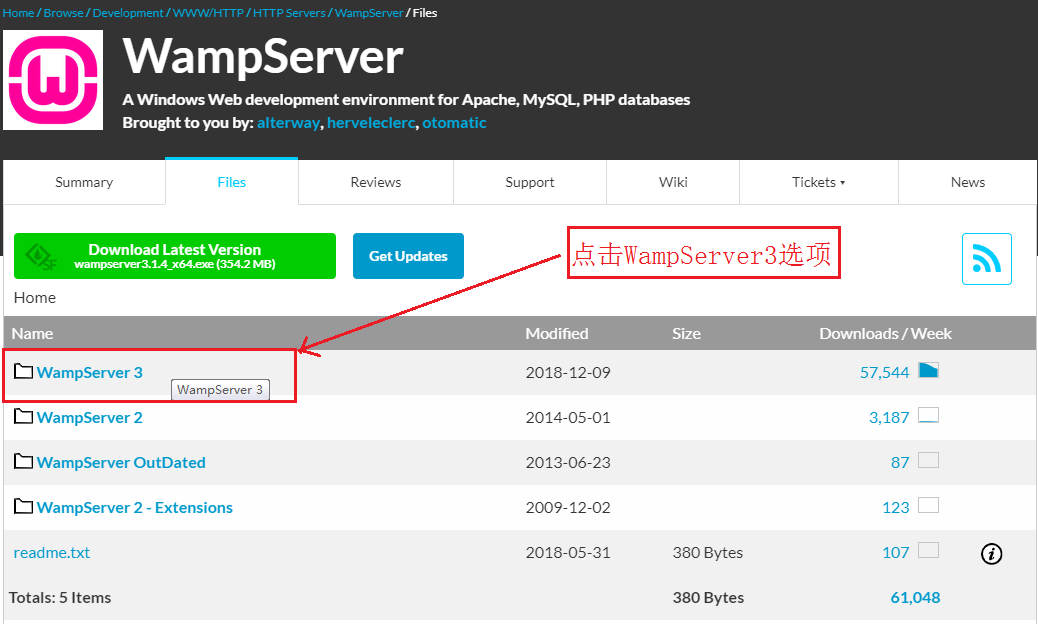
Task: Click the 107 downloads count
Action: click(896, 553)
